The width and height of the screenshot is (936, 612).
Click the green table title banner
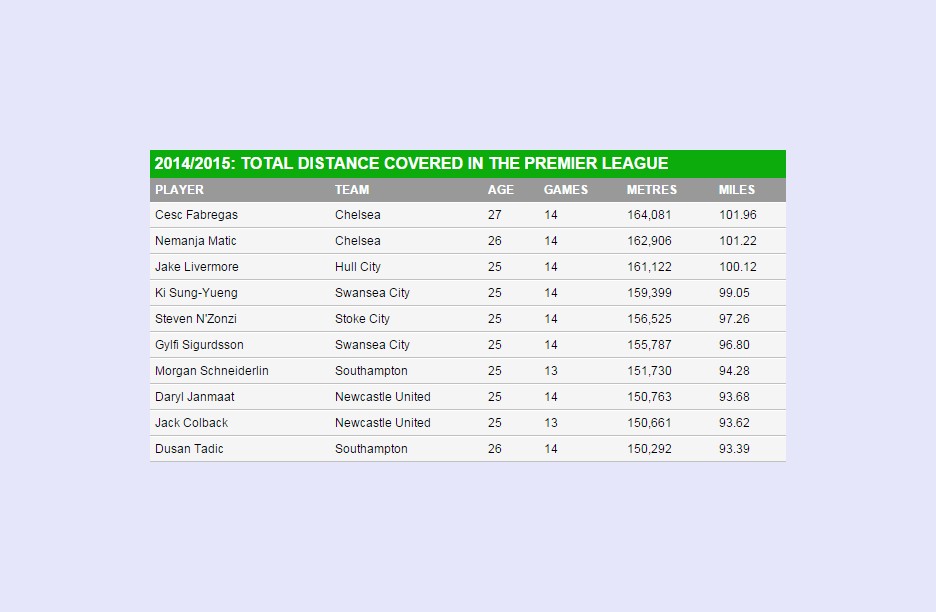(x=467, y=164)
